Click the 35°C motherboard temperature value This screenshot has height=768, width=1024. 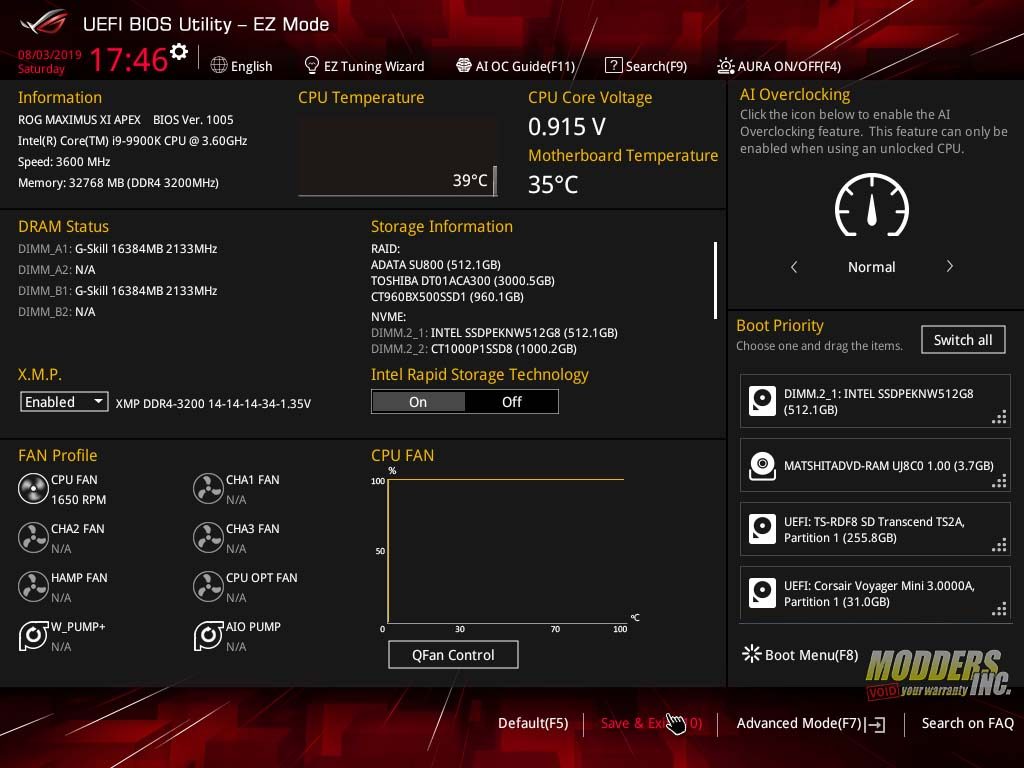pos(553,185)
